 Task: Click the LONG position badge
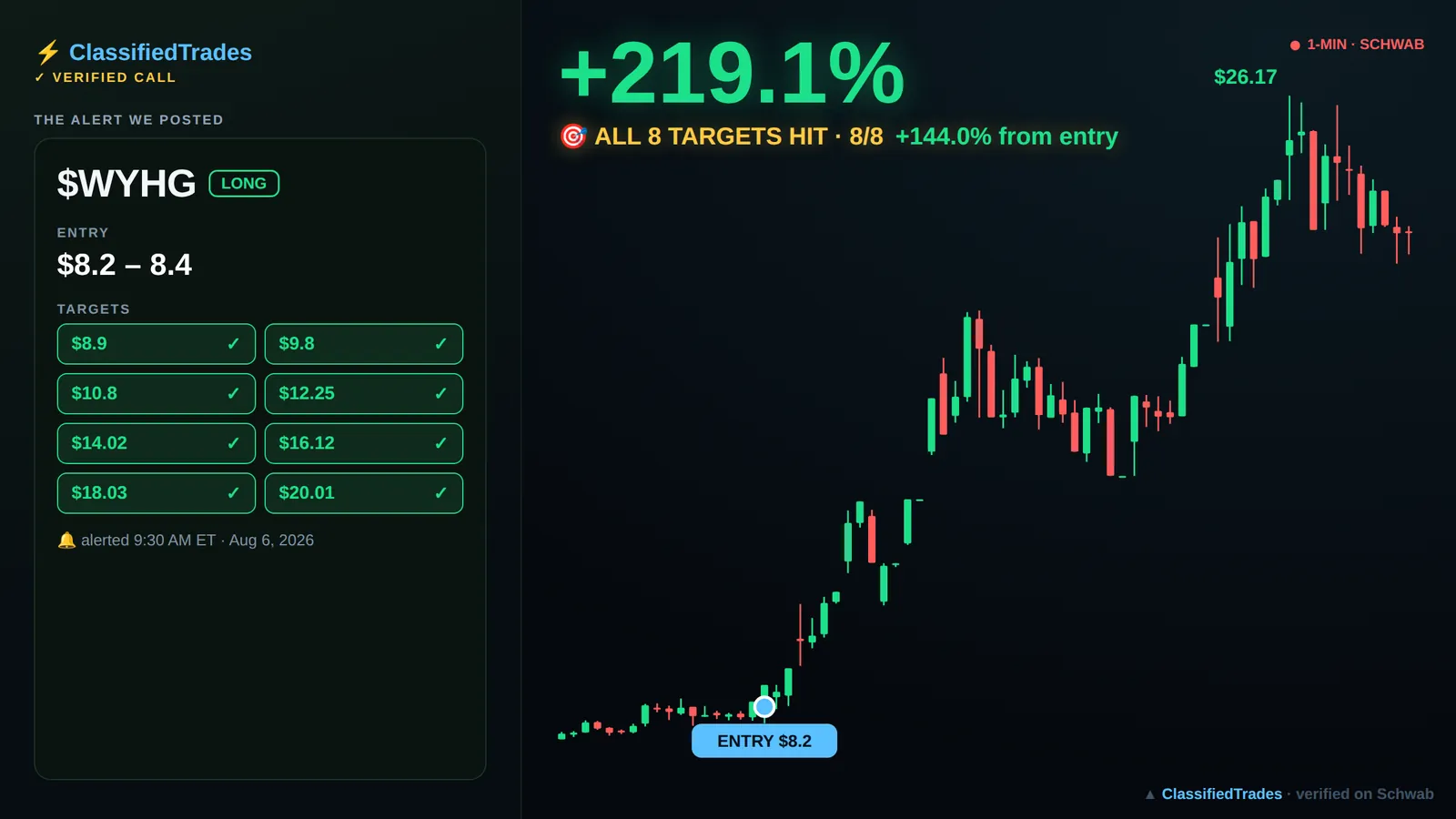click(244, 184)
